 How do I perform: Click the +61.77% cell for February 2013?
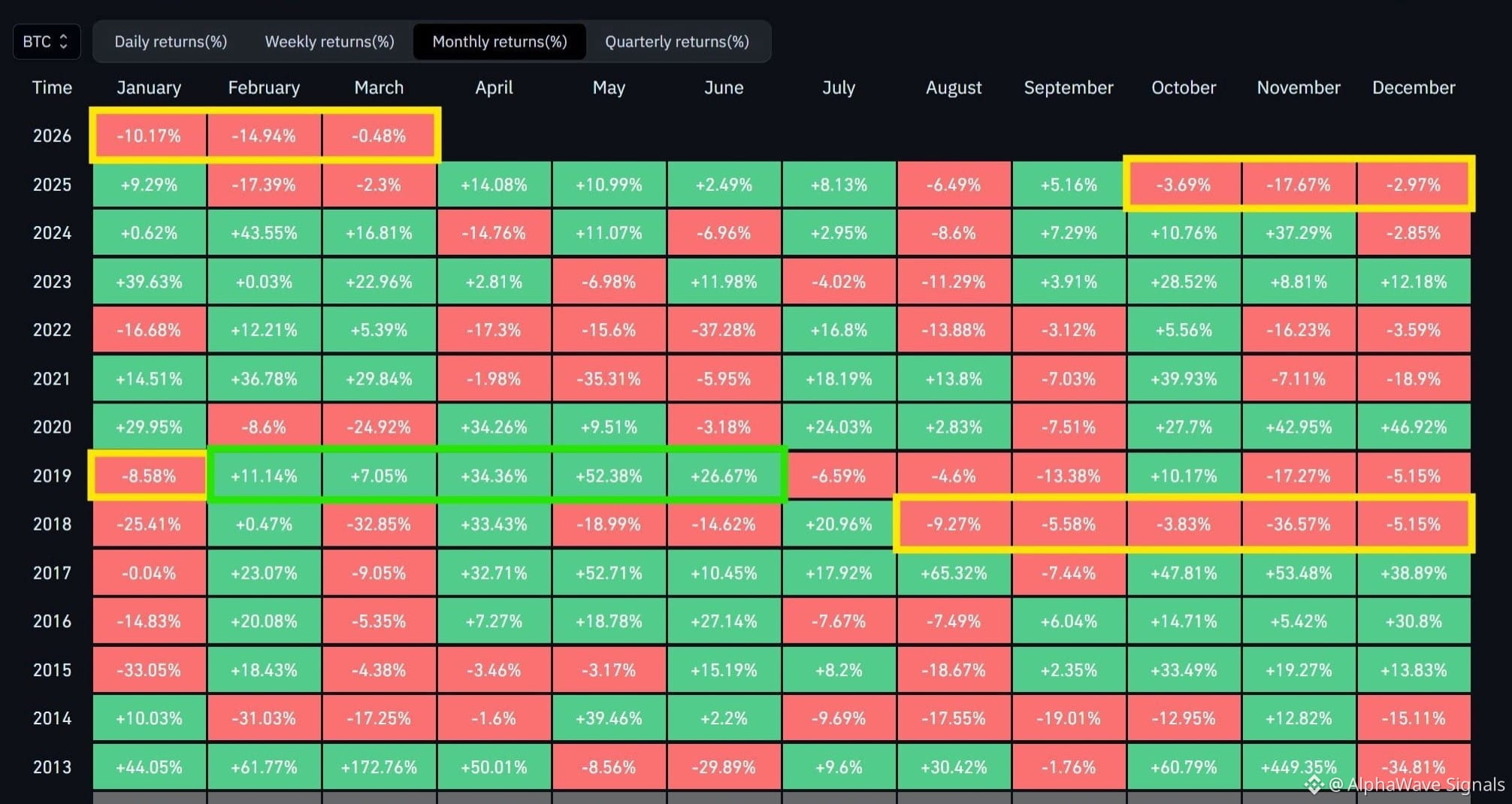[264, 766]
